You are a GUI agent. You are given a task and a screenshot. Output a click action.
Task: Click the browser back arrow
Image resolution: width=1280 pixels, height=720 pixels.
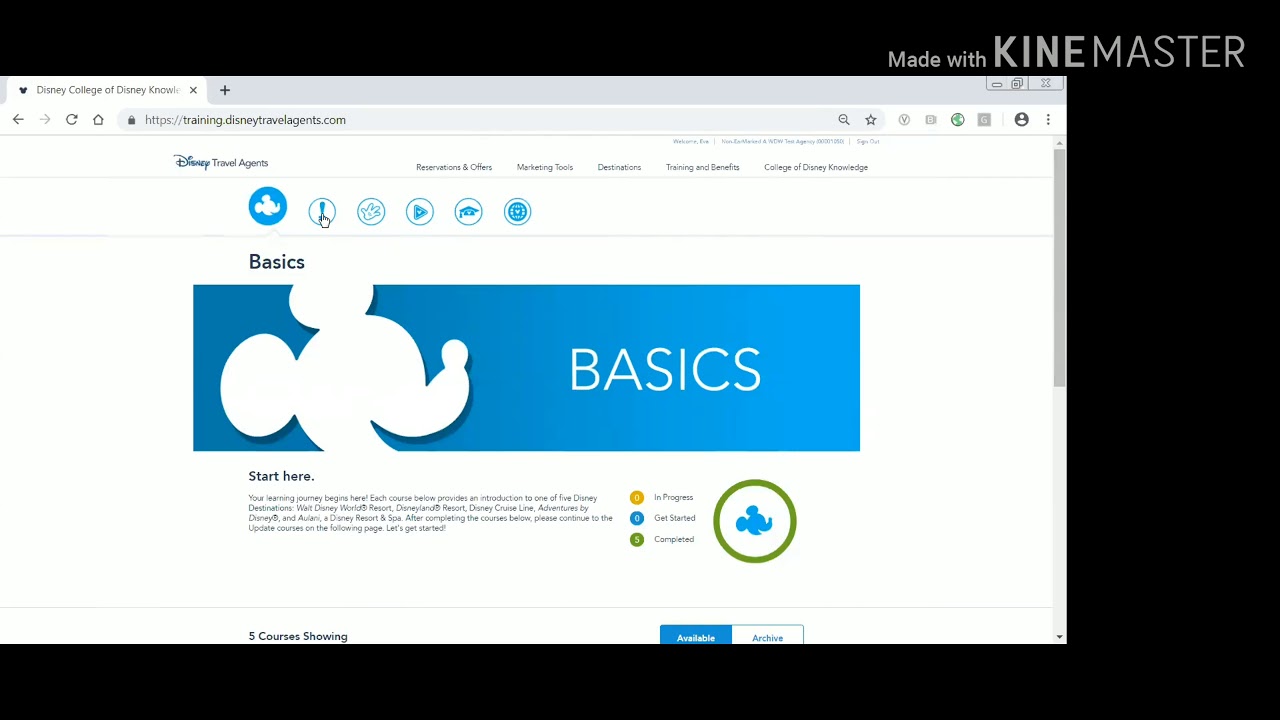[x=18, y=119]
